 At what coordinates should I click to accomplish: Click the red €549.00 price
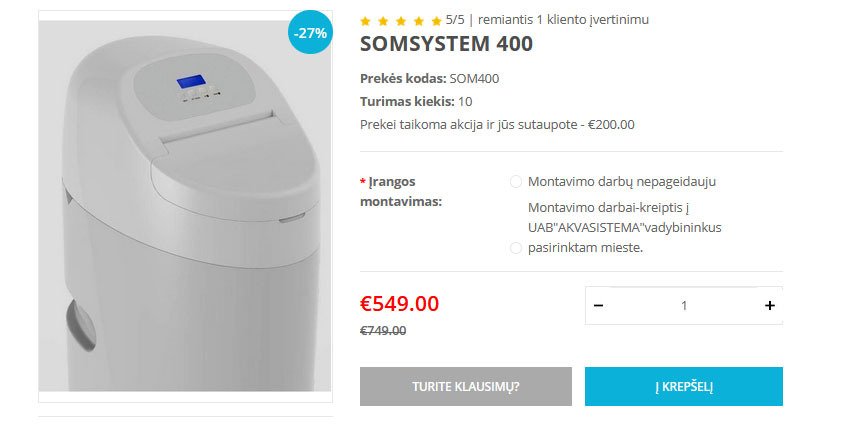tap(399, 303)
